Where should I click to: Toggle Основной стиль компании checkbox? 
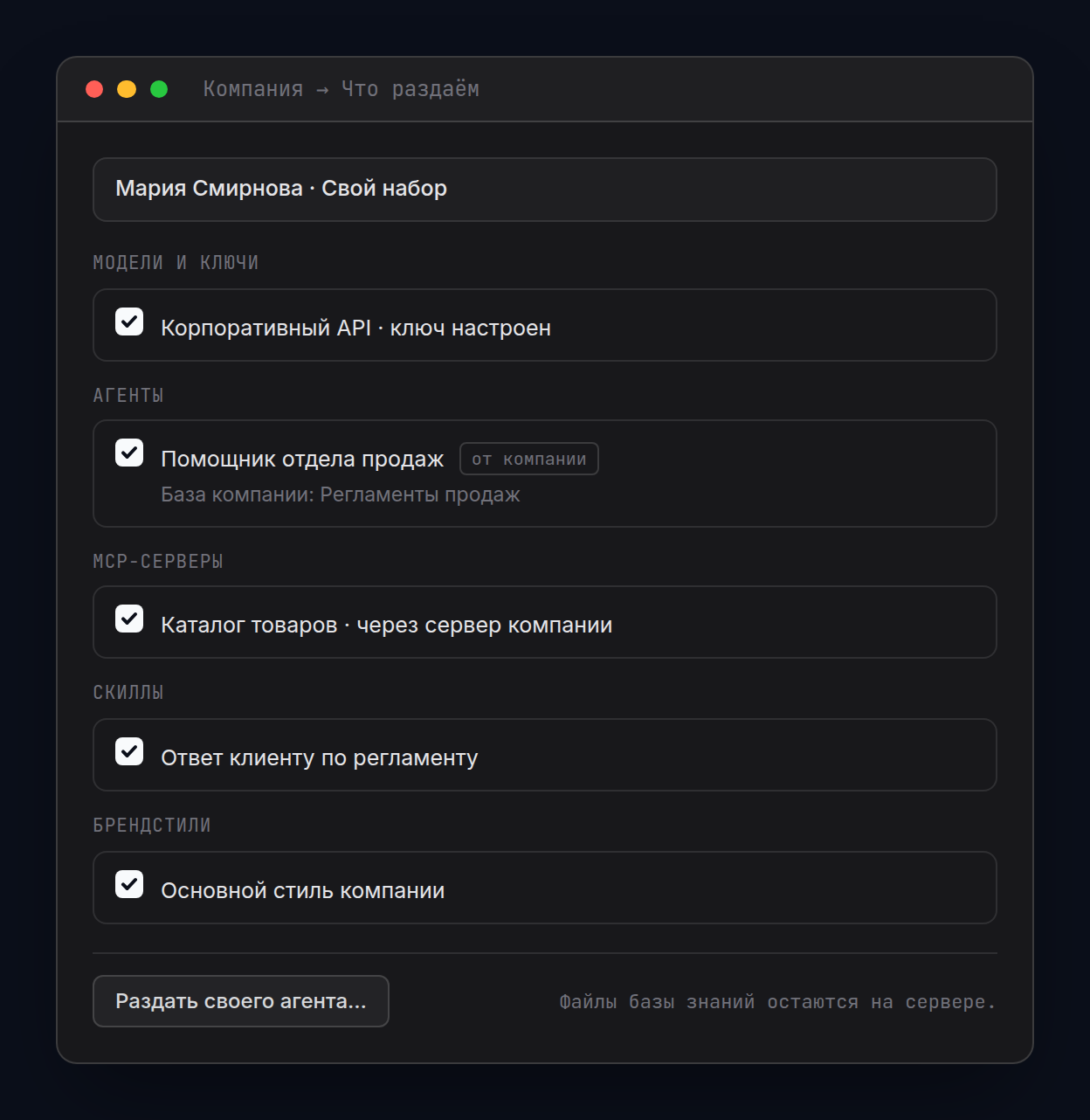pos(129,884)
